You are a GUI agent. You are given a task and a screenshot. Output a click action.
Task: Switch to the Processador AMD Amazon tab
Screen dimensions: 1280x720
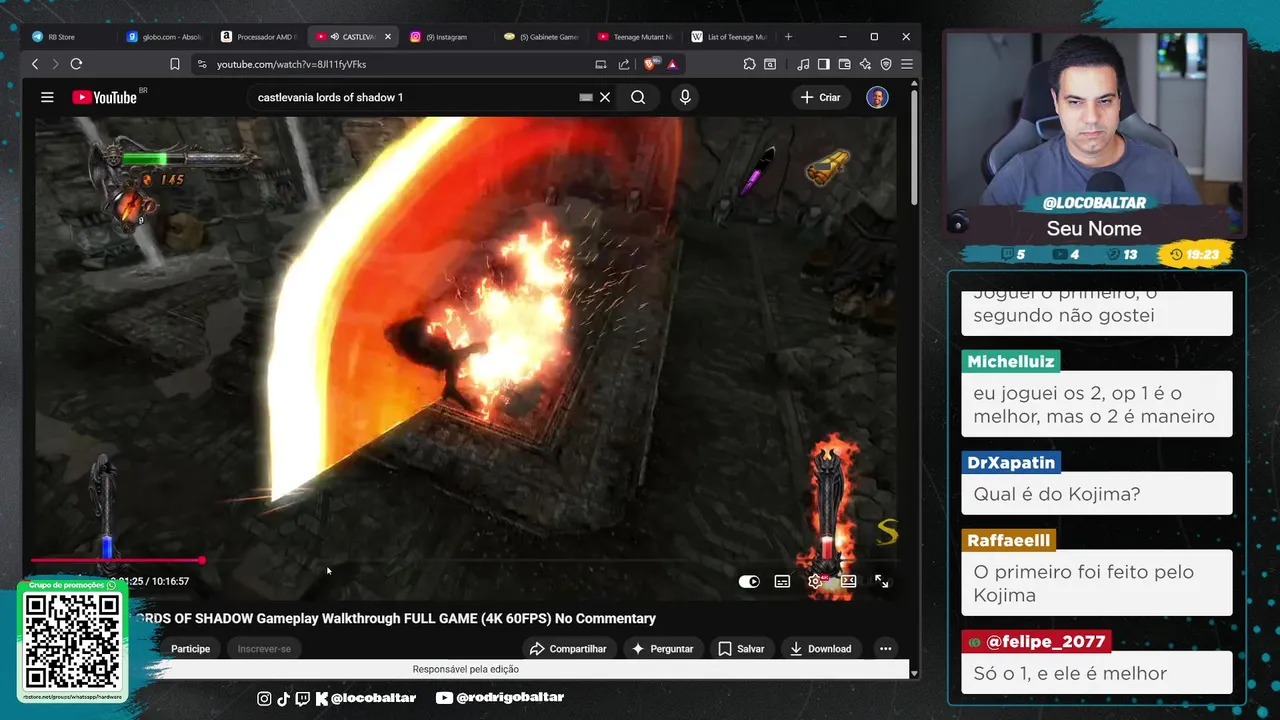(259, 37)
